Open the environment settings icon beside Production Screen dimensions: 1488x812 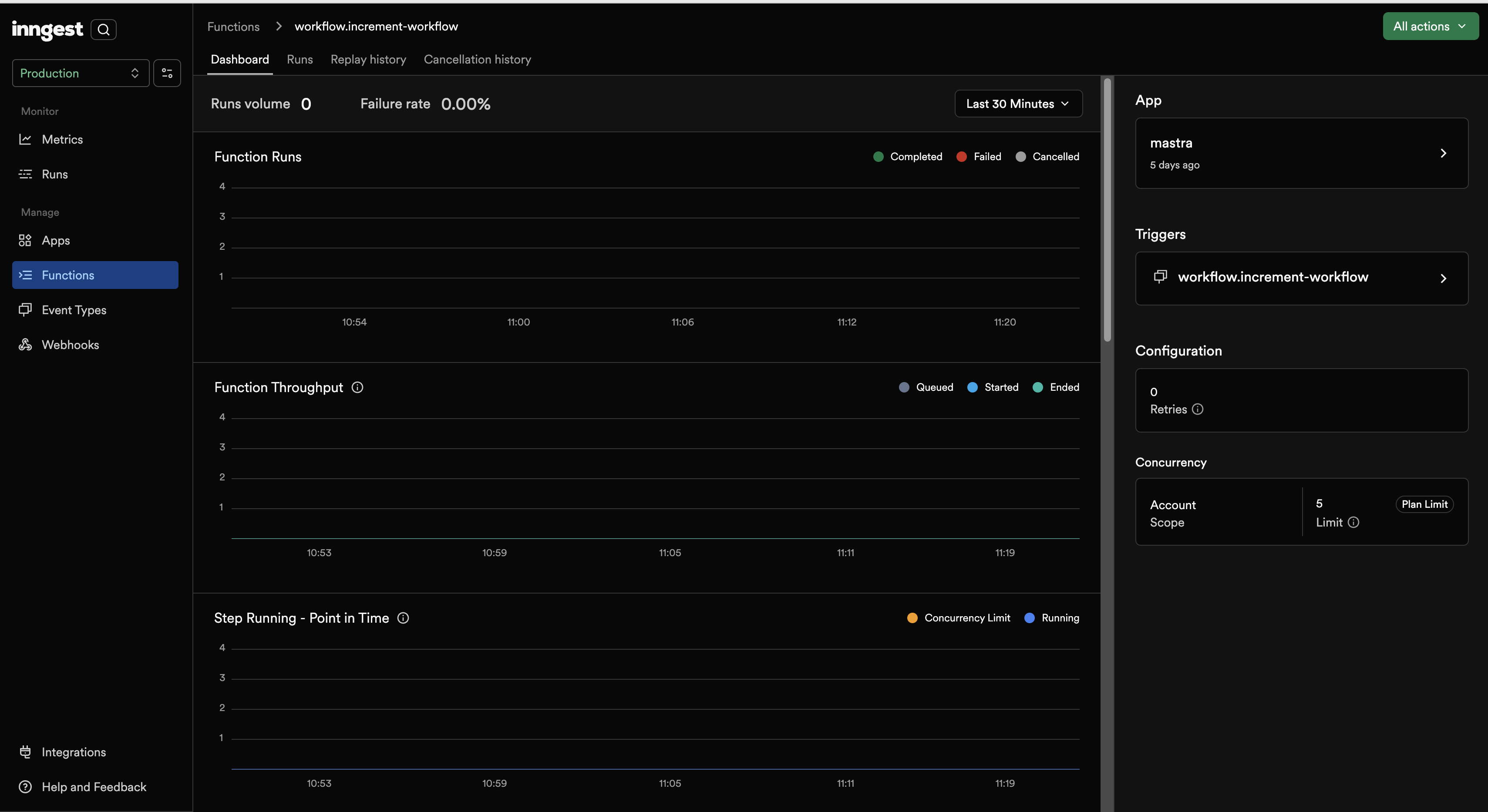(167, 73)
